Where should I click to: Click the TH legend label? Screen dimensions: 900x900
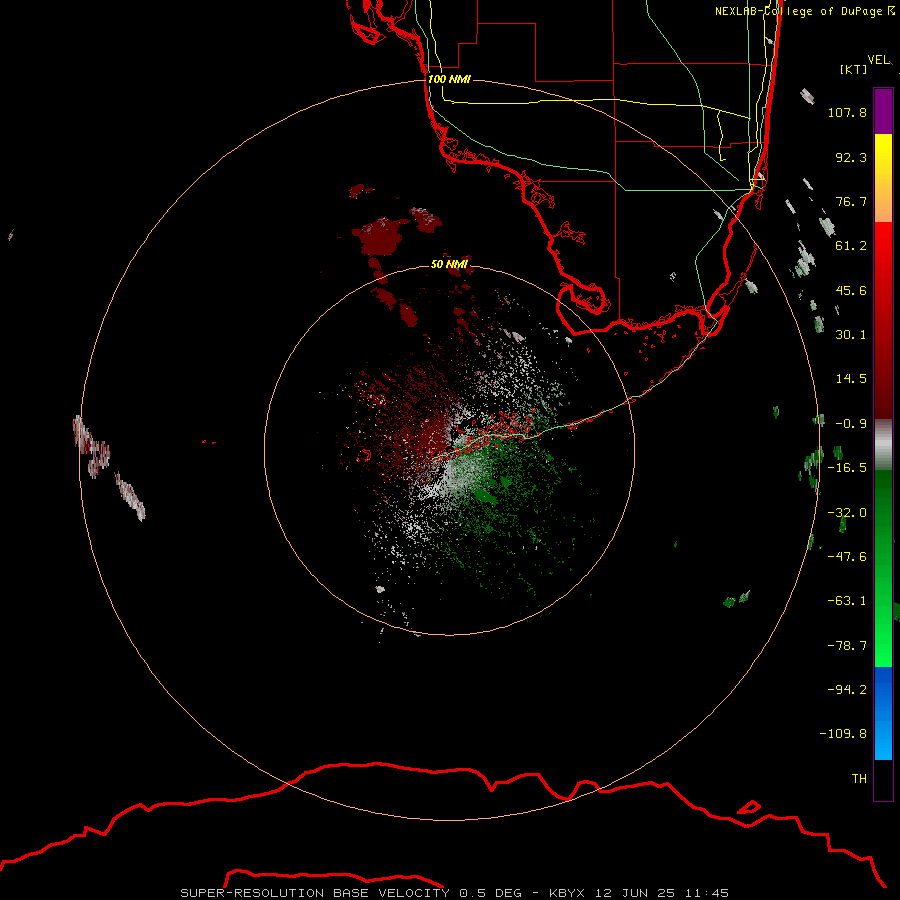point(859,779)
